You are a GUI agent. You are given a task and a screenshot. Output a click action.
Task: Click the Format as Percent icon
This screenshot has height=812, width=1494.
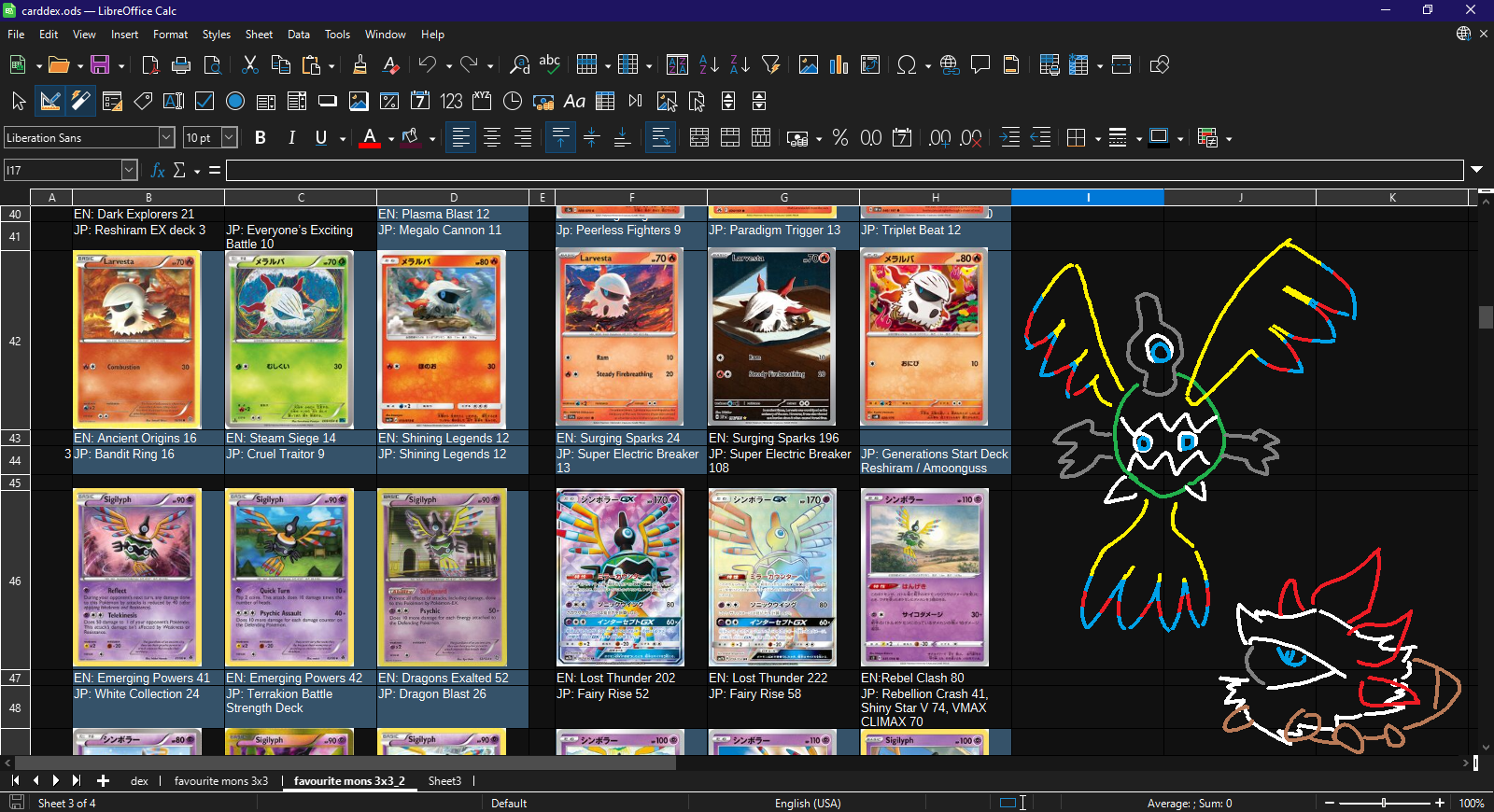(x=840, y=138)
